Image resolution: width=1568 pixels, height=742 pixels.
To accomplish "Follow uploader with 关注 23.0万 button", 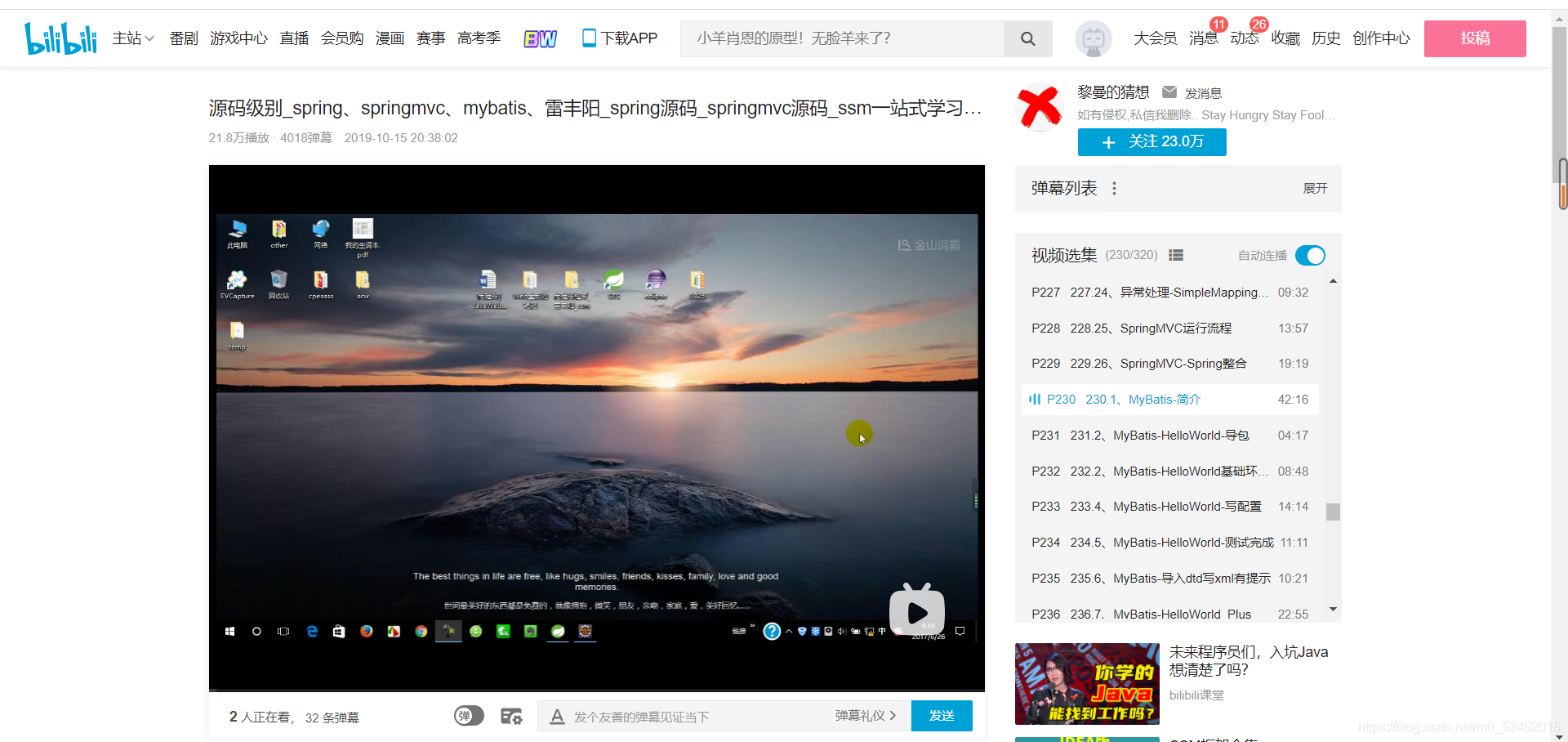I will coord(1151,141).
